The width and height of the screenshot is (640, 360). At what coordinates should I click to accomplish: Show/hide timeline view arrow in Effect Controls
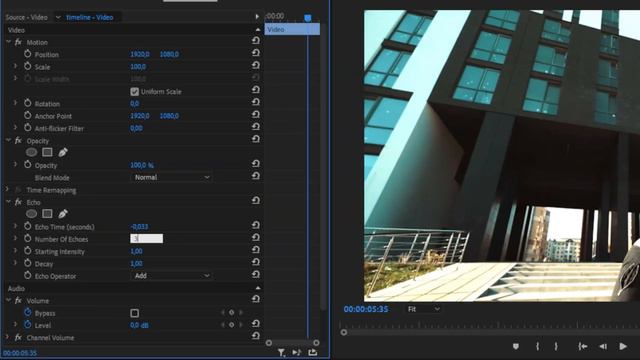click(x=257, y=16)
